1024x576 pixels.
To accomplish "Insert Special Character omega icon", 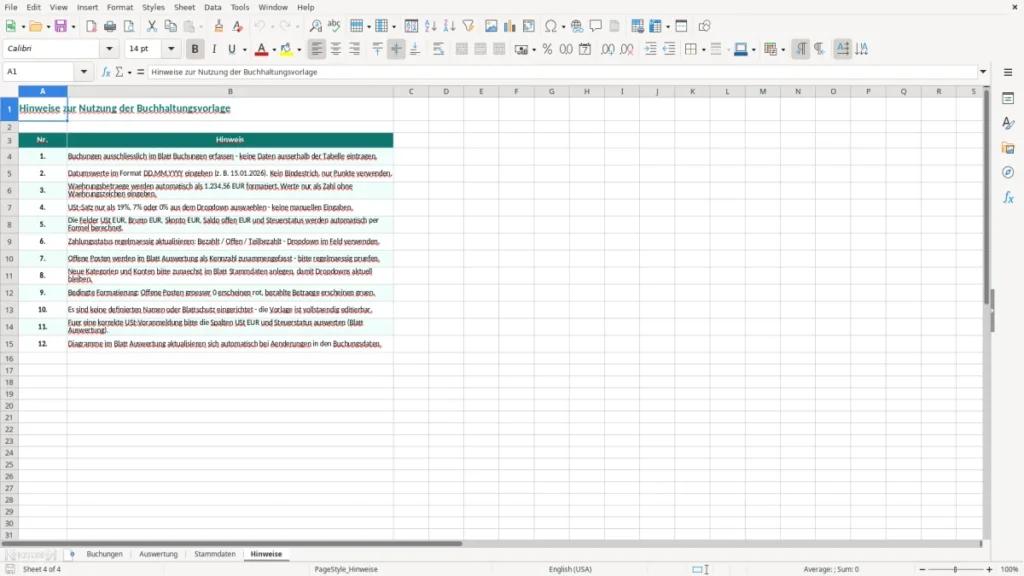I will tap(551, 26).
